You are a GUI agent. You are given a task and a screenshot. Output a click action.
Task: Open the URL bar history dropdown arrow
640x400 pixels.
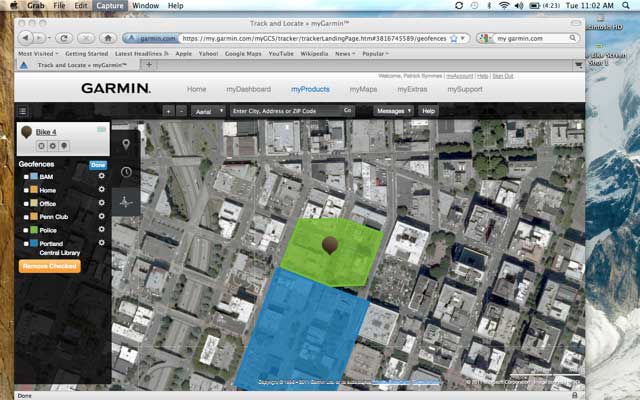coord(463,38)
